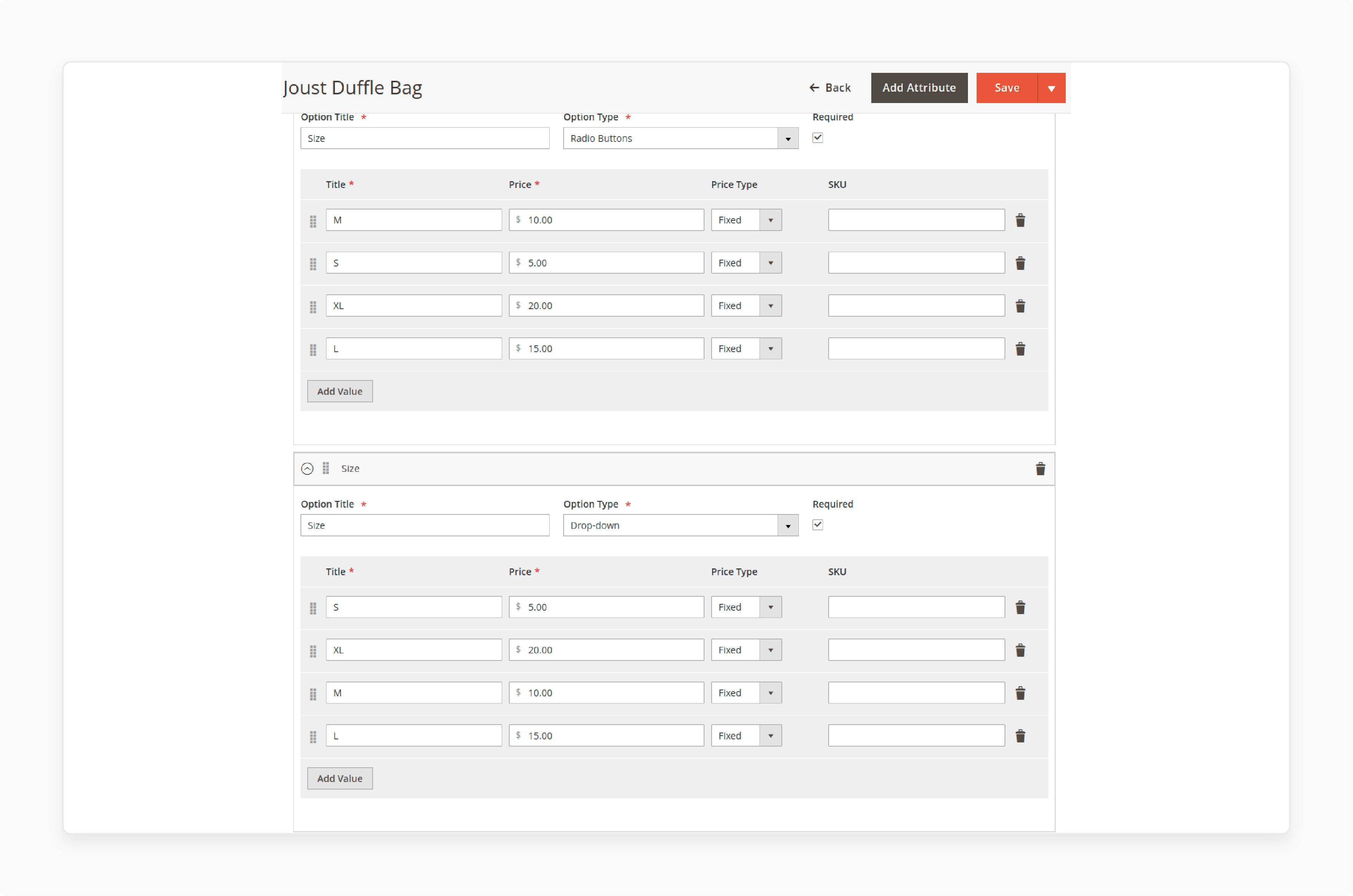Delete the second Size option via header trash
1353x896 pixels.
pyautogui.click(x=1040, y=469)
